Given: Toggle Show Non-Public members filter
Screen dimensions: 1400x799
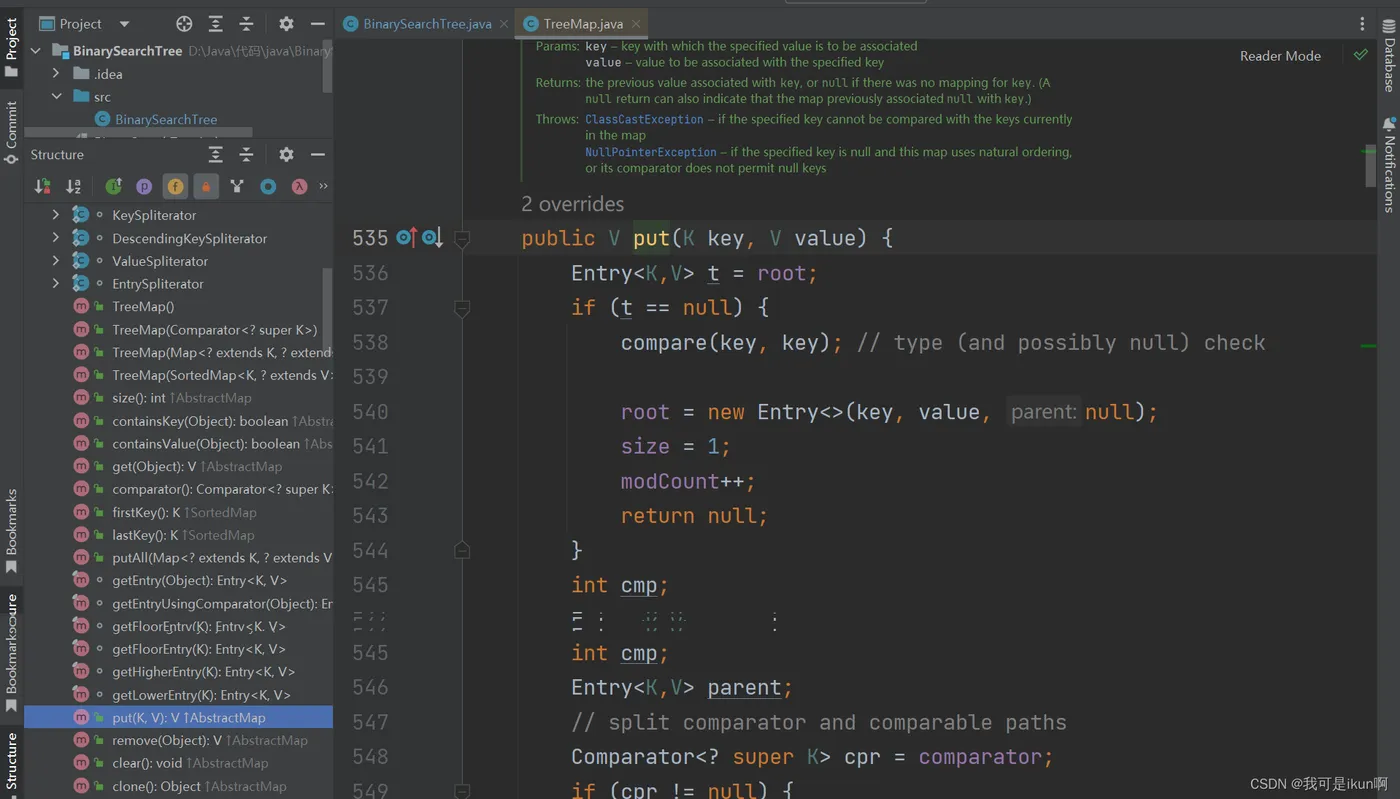Looking at the screenshot, I should coord(206,186).
